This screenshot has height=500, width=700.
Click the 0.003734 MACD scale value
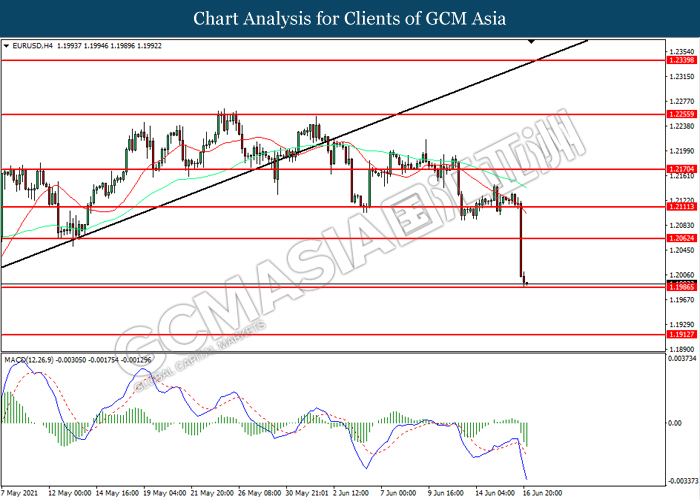tap(682, 358)
